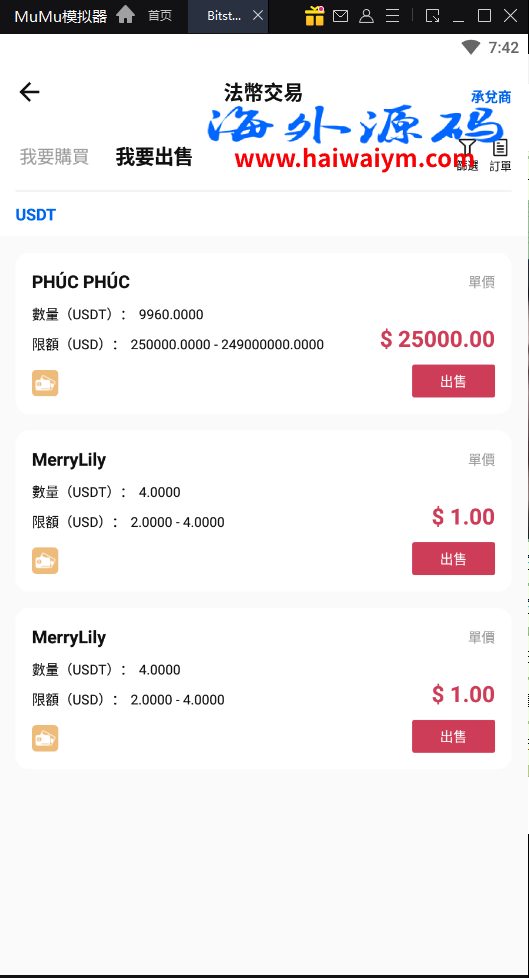Switch to the 首页 emulator tab
The height and width of the screenshot is (978, 529).
160,16
